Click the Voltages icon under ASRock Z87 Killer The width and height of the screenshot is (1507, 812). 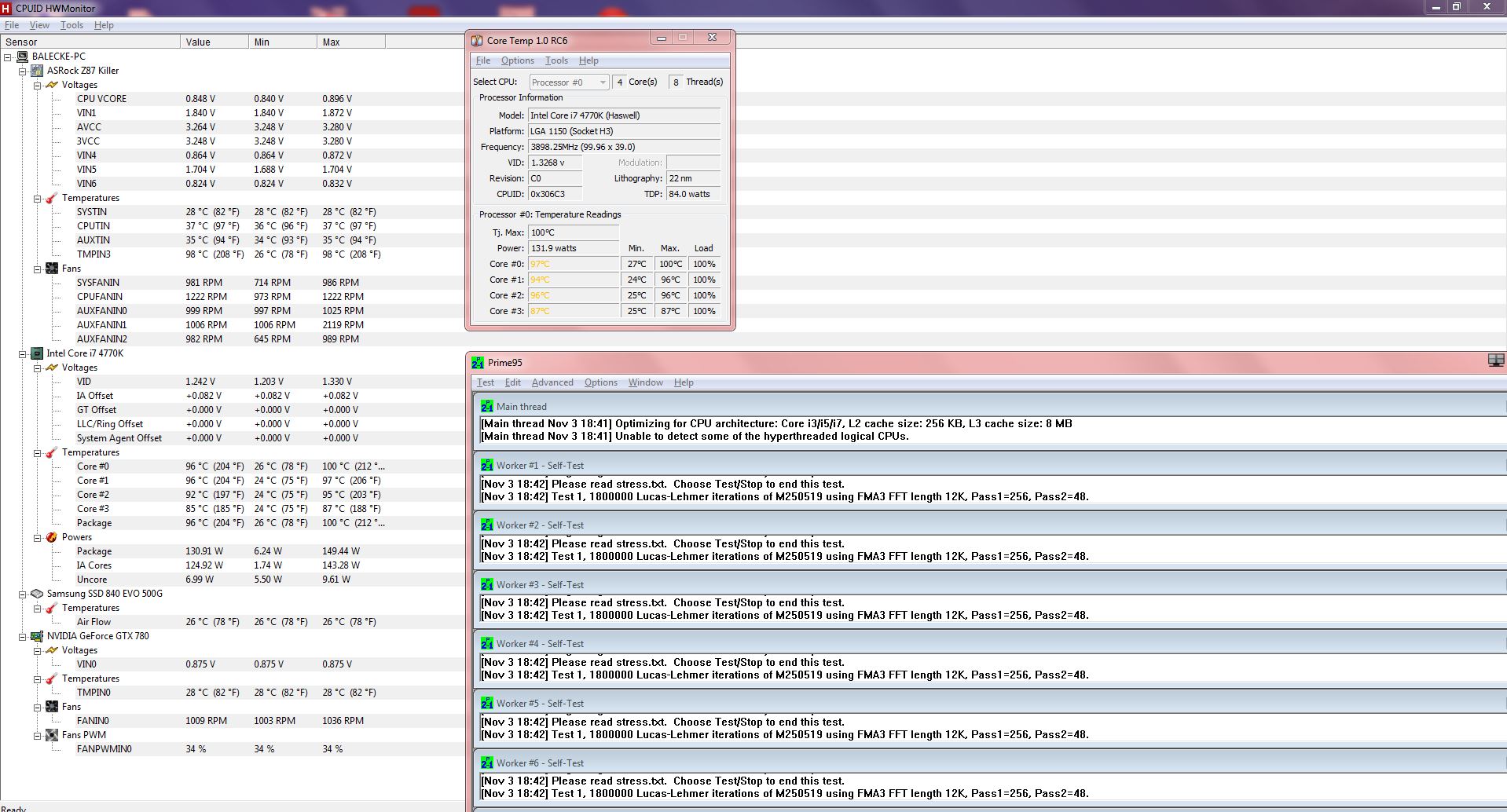pos(52,85)
